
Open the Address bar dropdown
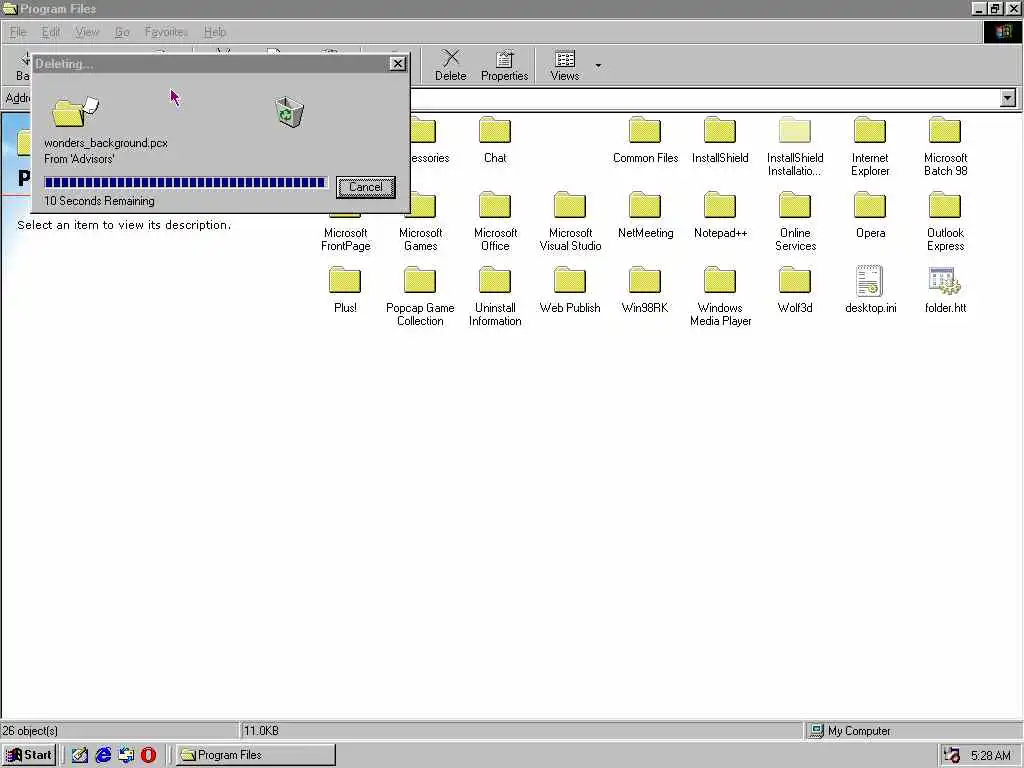pos(1008,98)
